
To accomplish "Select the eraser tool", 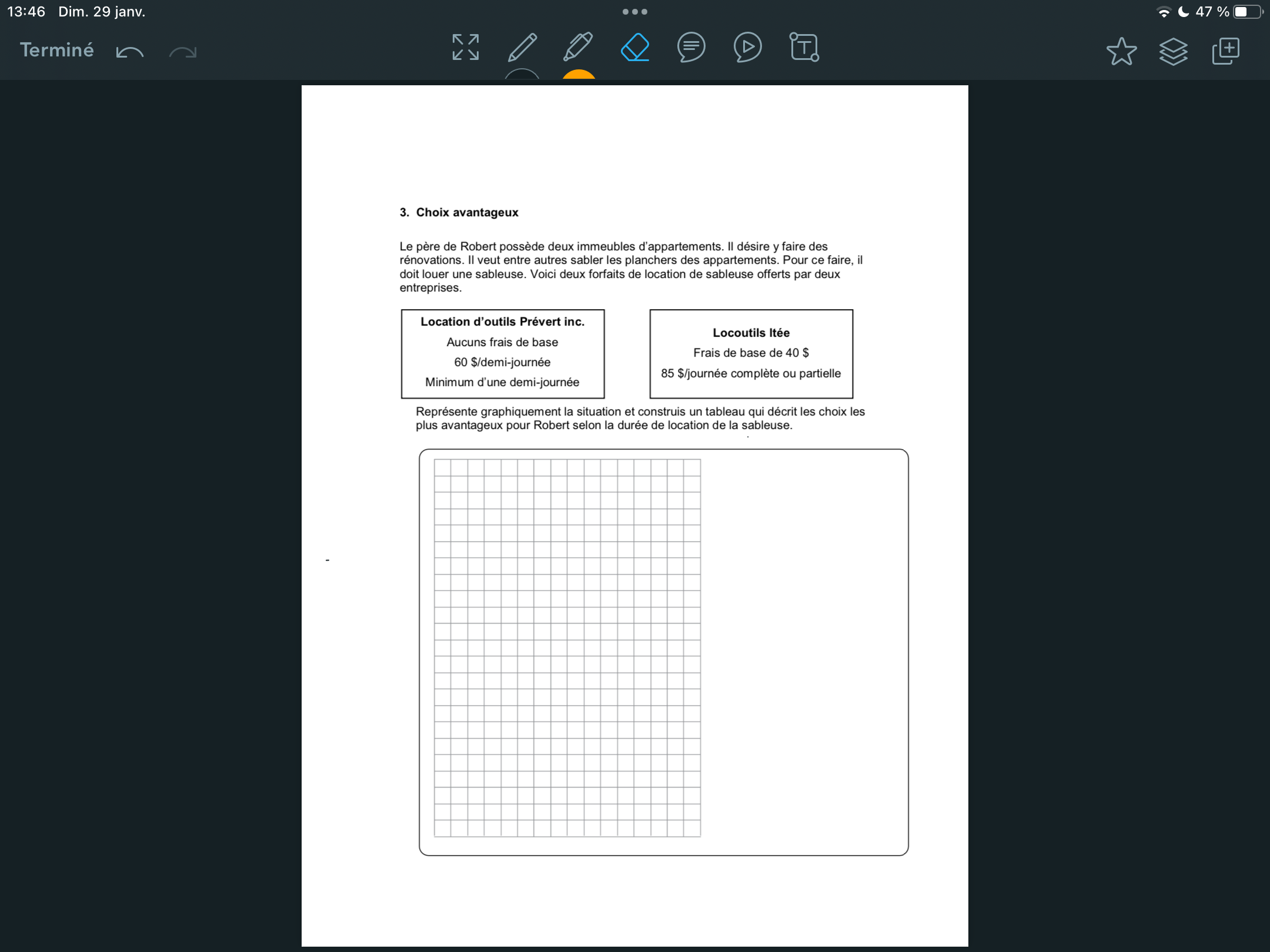I will point(635,48).
